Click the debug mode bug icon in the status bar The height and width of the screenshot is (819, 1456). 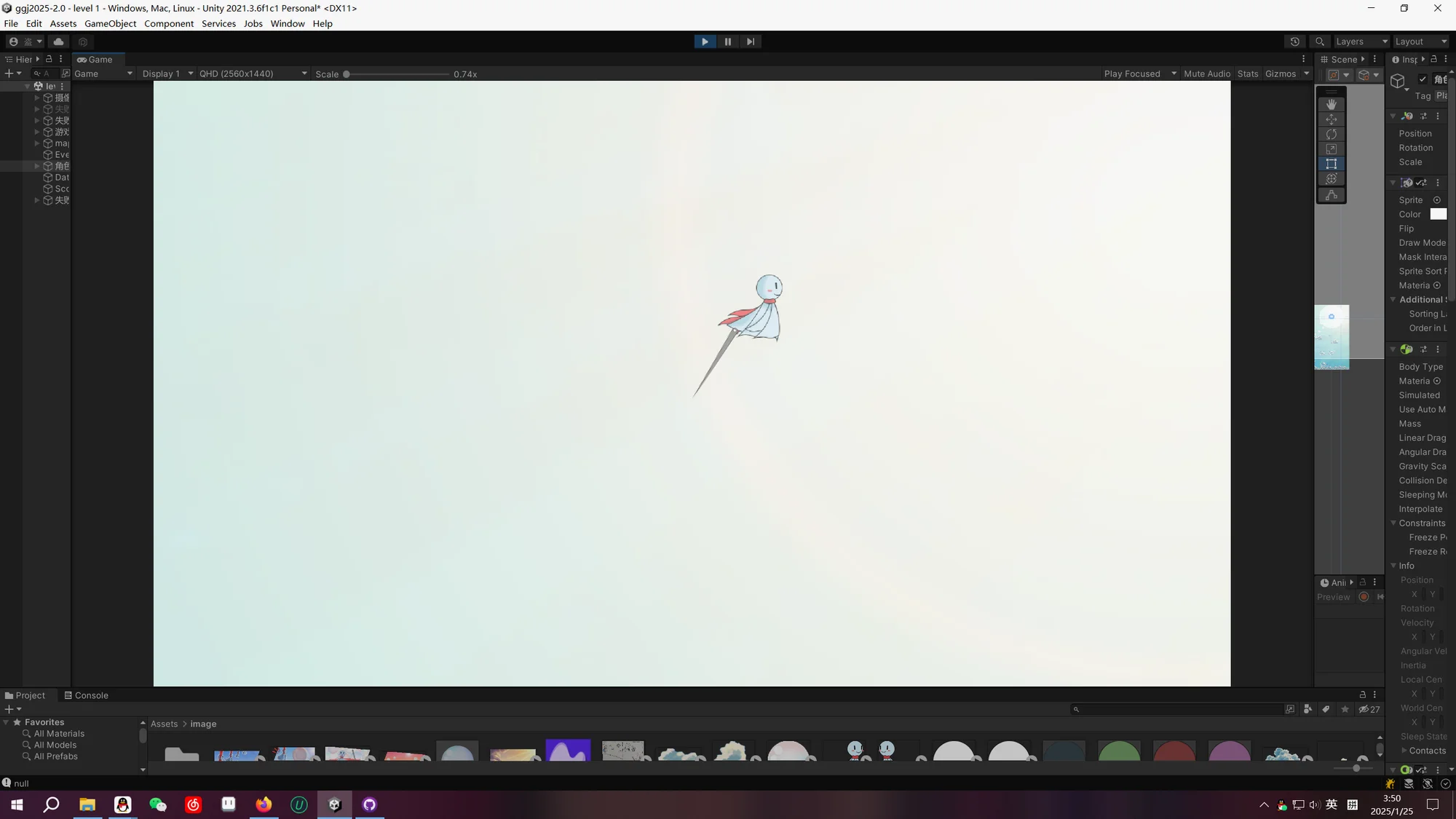[1390, 784]
